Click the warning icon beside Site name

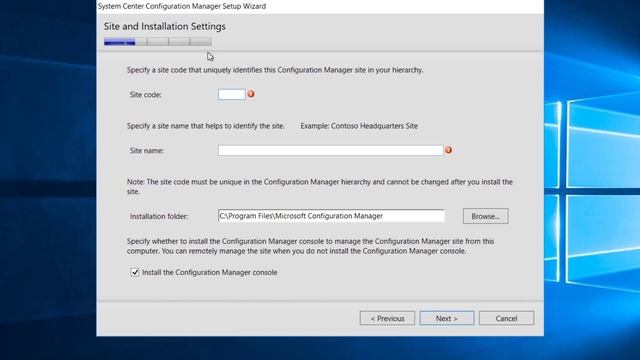[x=449, y=150]
